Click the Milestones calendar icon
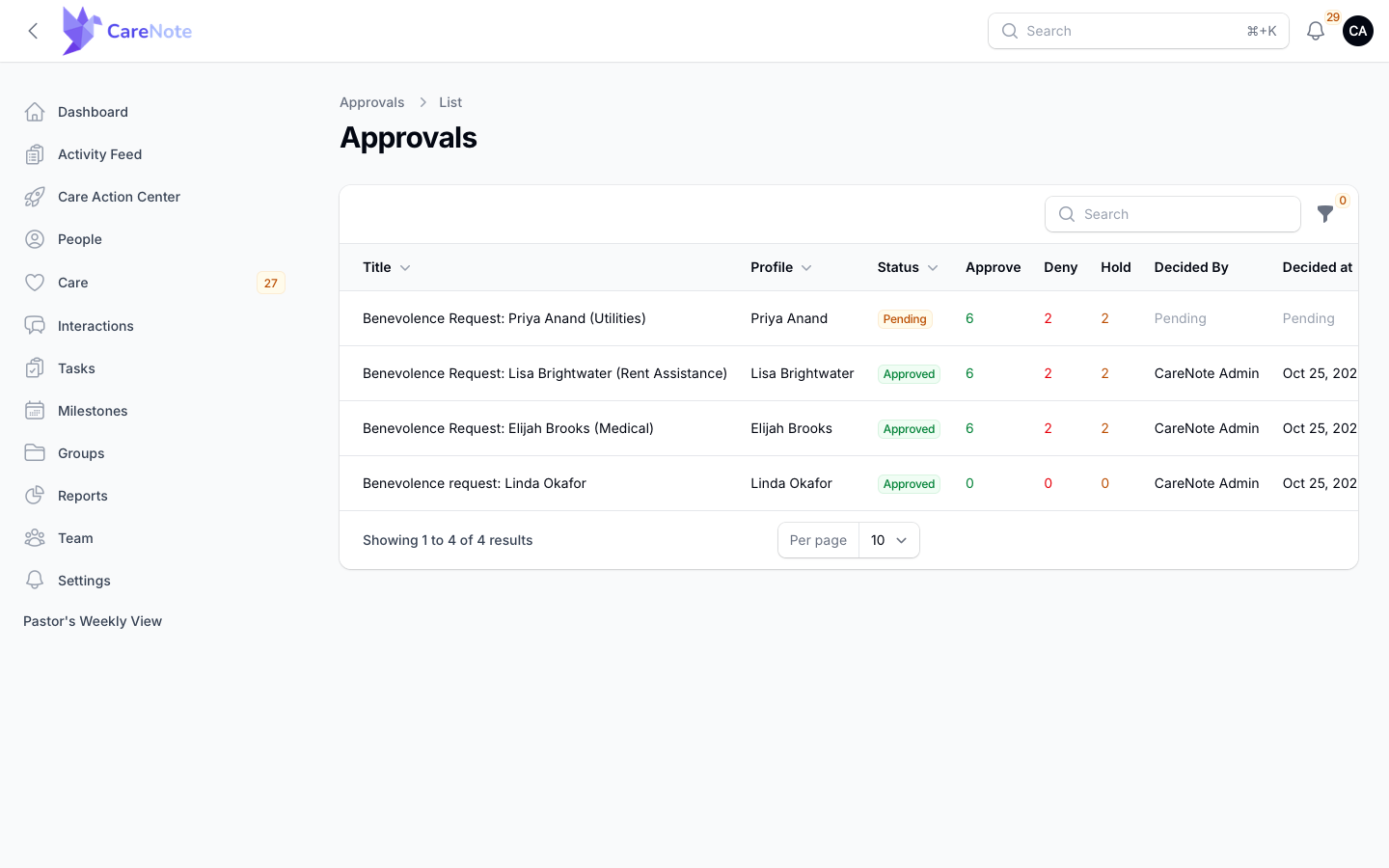The height and width of the screenshot is (868, 1389). (35, 411)
